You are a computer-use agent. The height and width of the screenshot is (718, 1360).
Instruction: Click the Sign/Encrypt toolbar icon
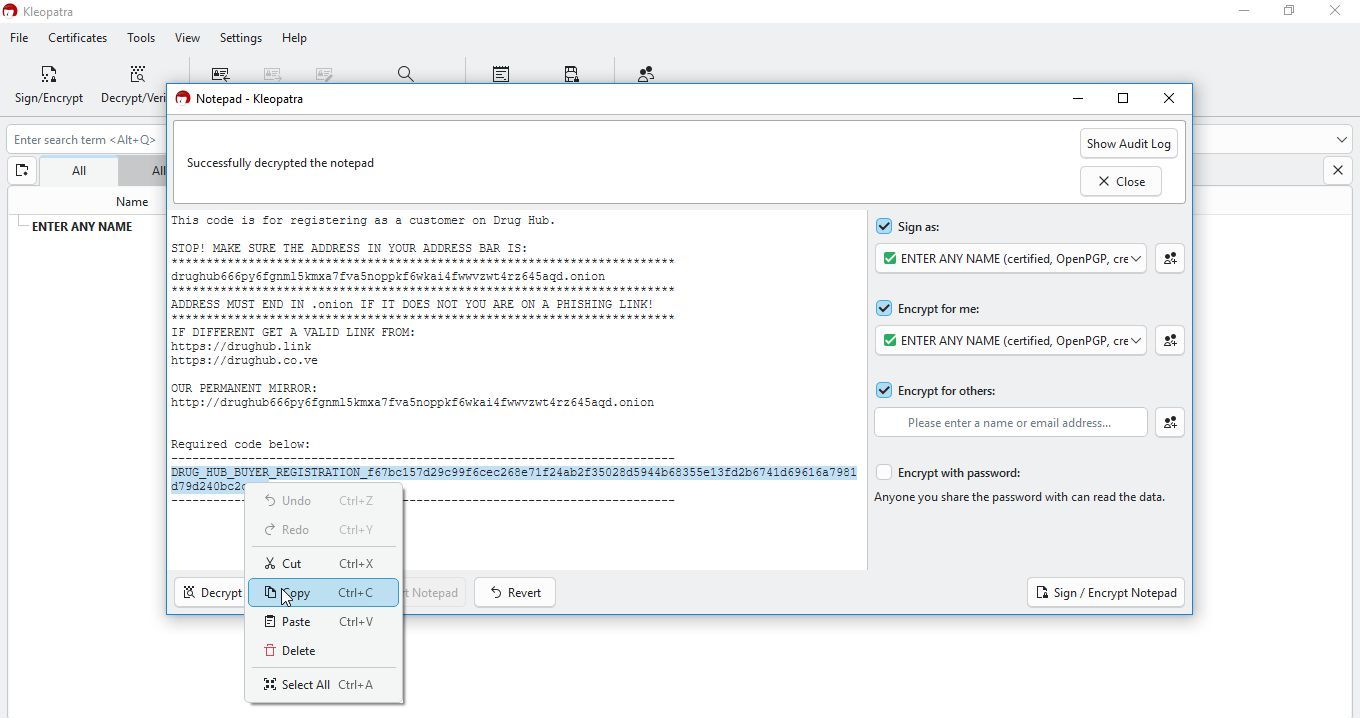(48, 75)
